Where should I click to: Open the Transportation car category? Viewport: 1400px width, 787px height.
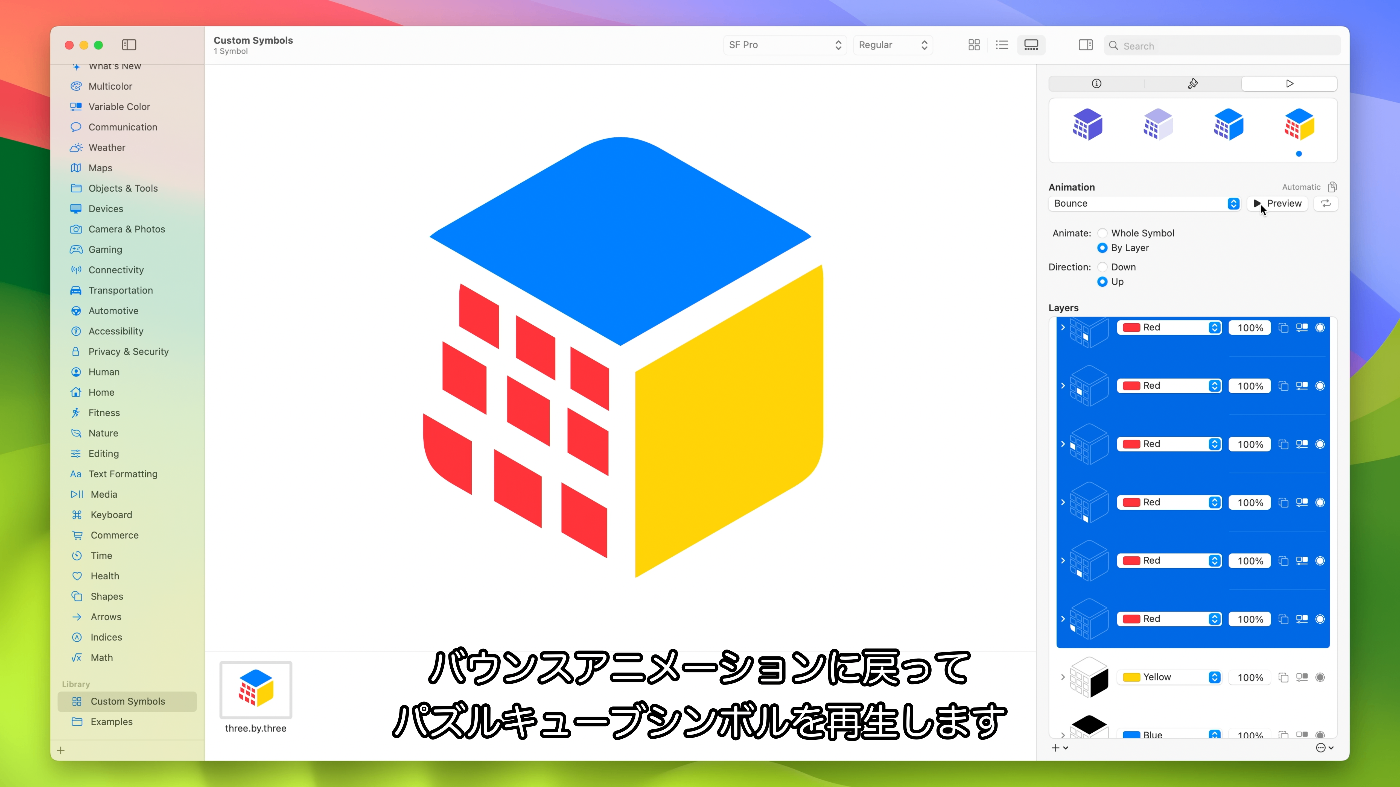coord(121,291)
